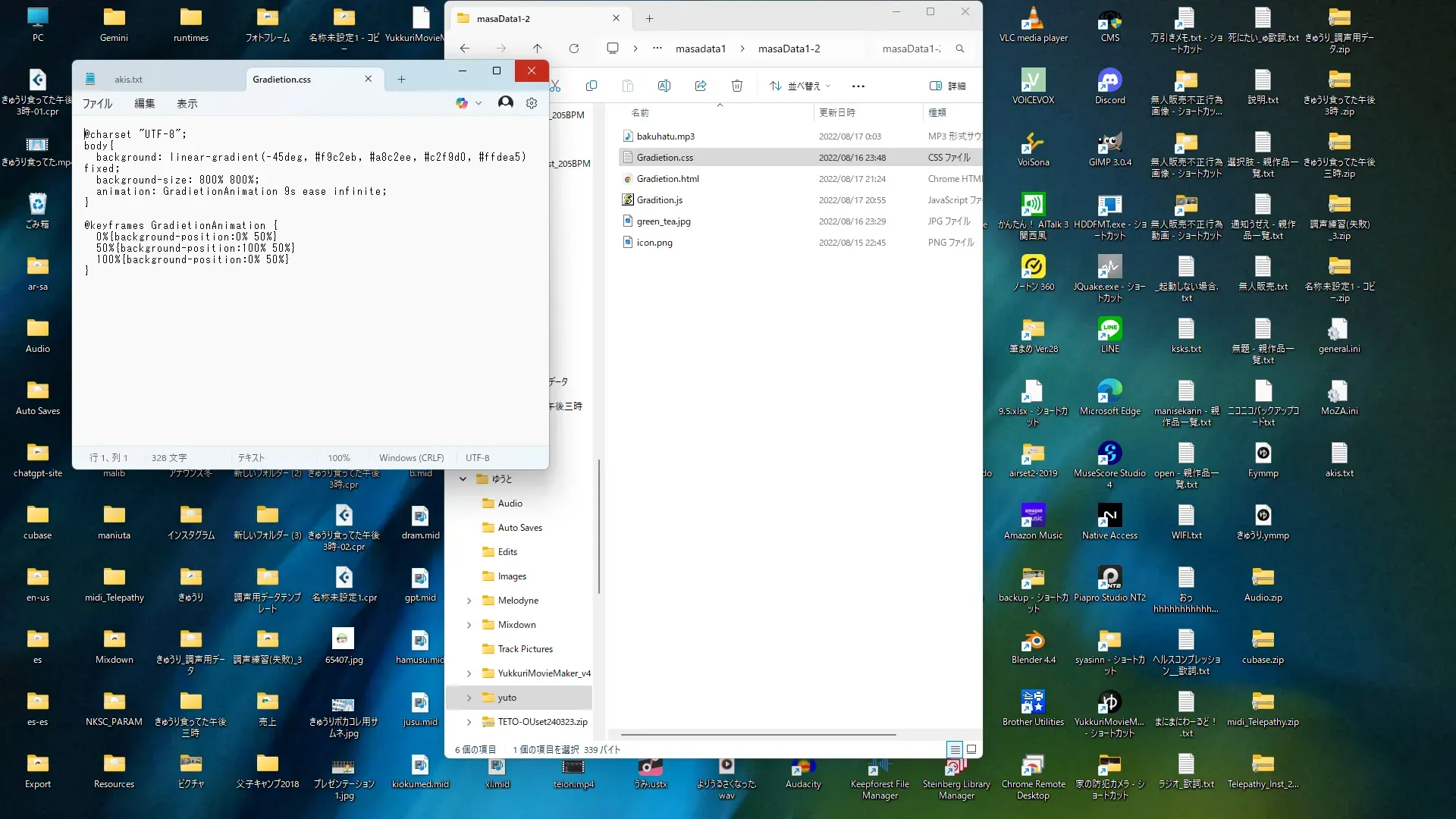Switch to the akis.txt tab
Image resolution: width=1456 pixels, height=819 pixels.
[128, 79]
